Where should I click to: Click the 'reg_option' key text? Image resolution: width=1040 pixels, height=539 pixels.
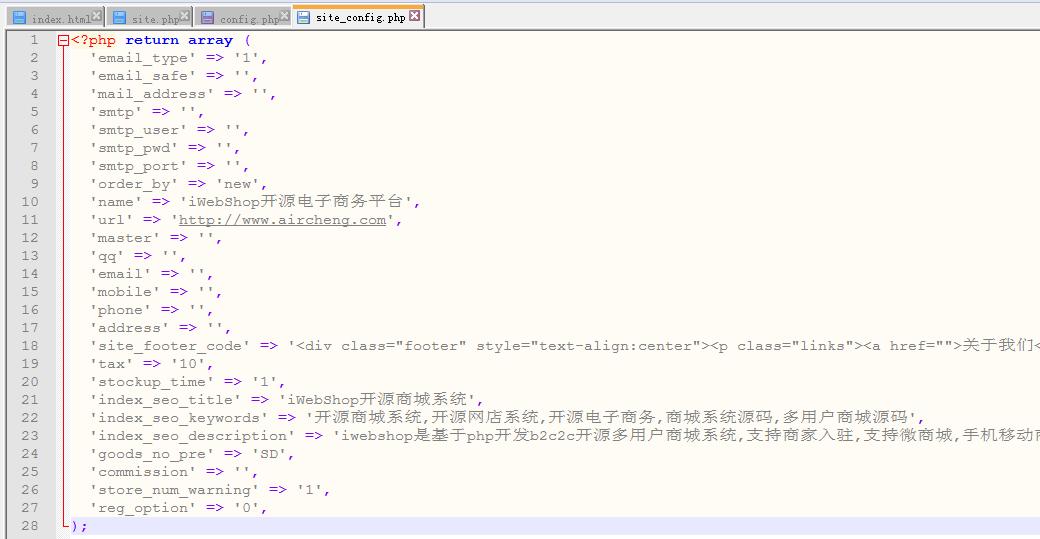pyautogui.click(x=143, y=508)
